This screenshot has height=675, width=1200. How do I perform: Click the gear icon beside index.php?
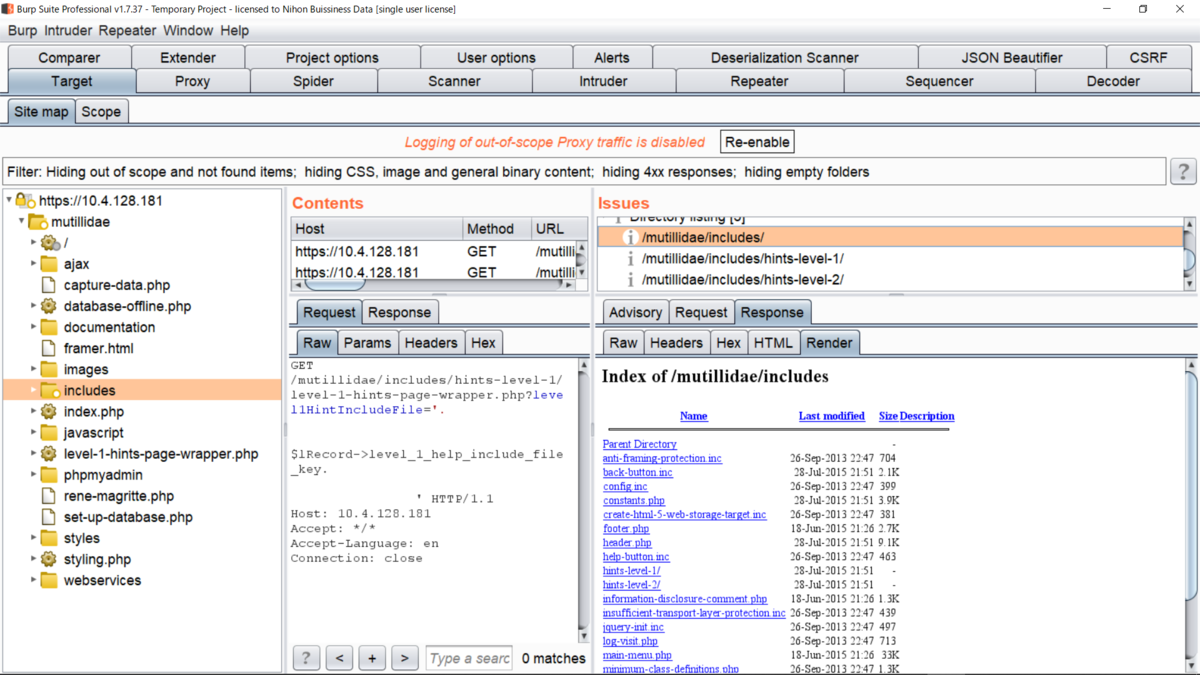coord(48,411)
